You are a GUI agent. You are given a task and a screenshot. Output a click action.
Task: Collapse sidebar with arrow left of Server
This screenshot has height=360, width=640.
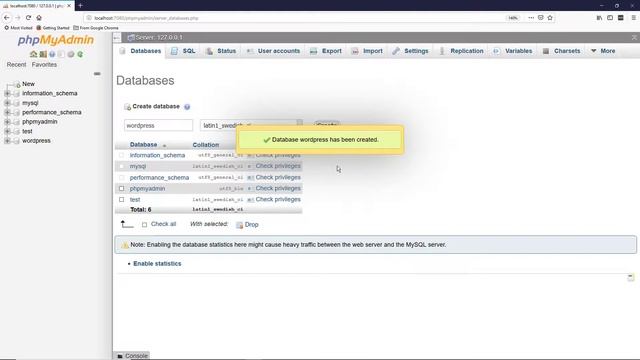[x=117, y=38]
